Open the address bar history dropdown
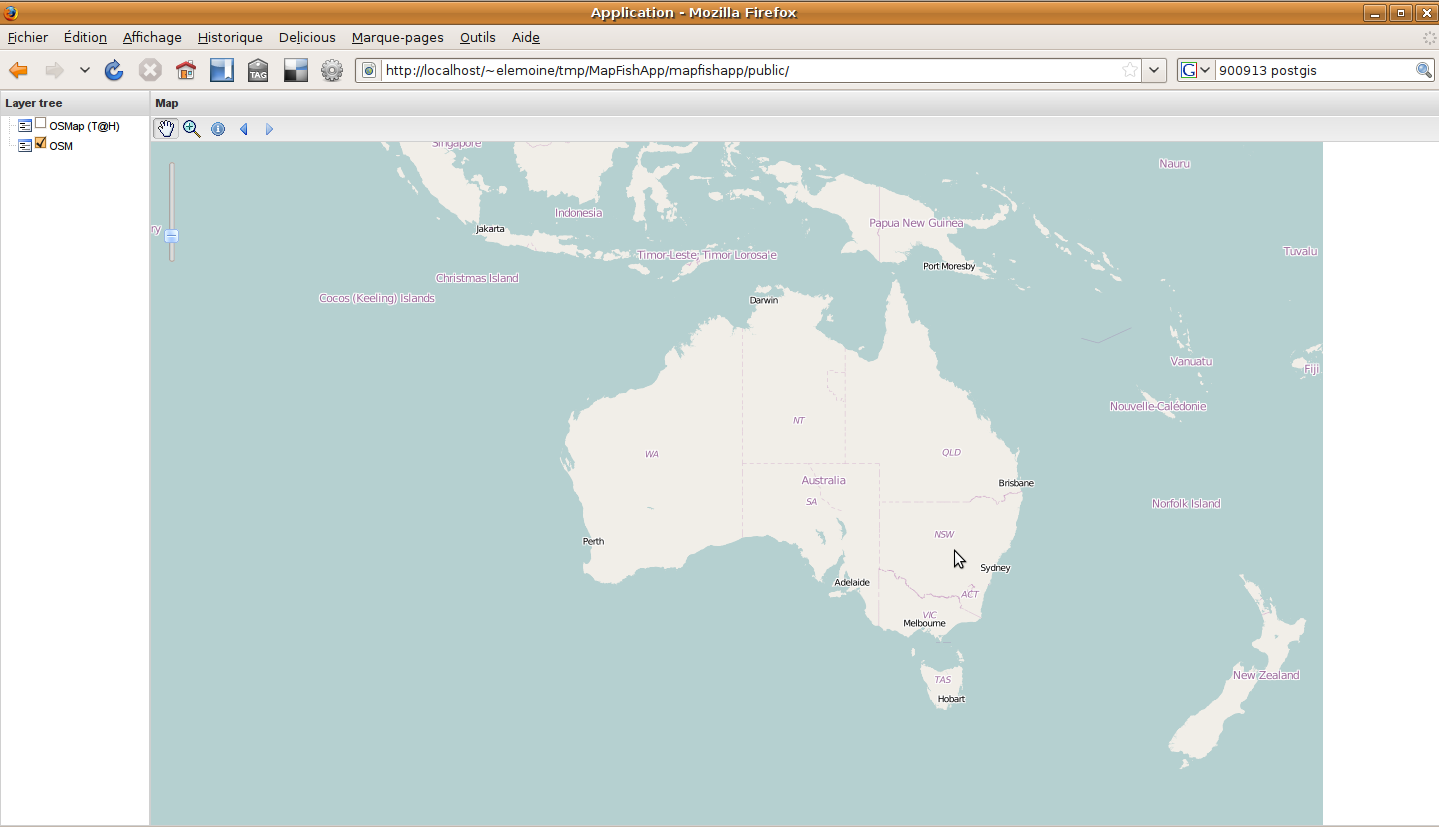This screenshot has height=827, width=1439. pos(1155,70)
